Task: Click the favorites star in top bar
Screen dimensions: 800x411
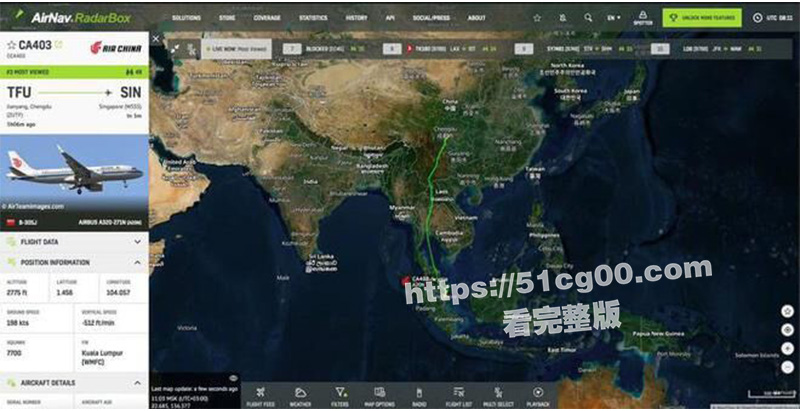Action: point(537,17)
